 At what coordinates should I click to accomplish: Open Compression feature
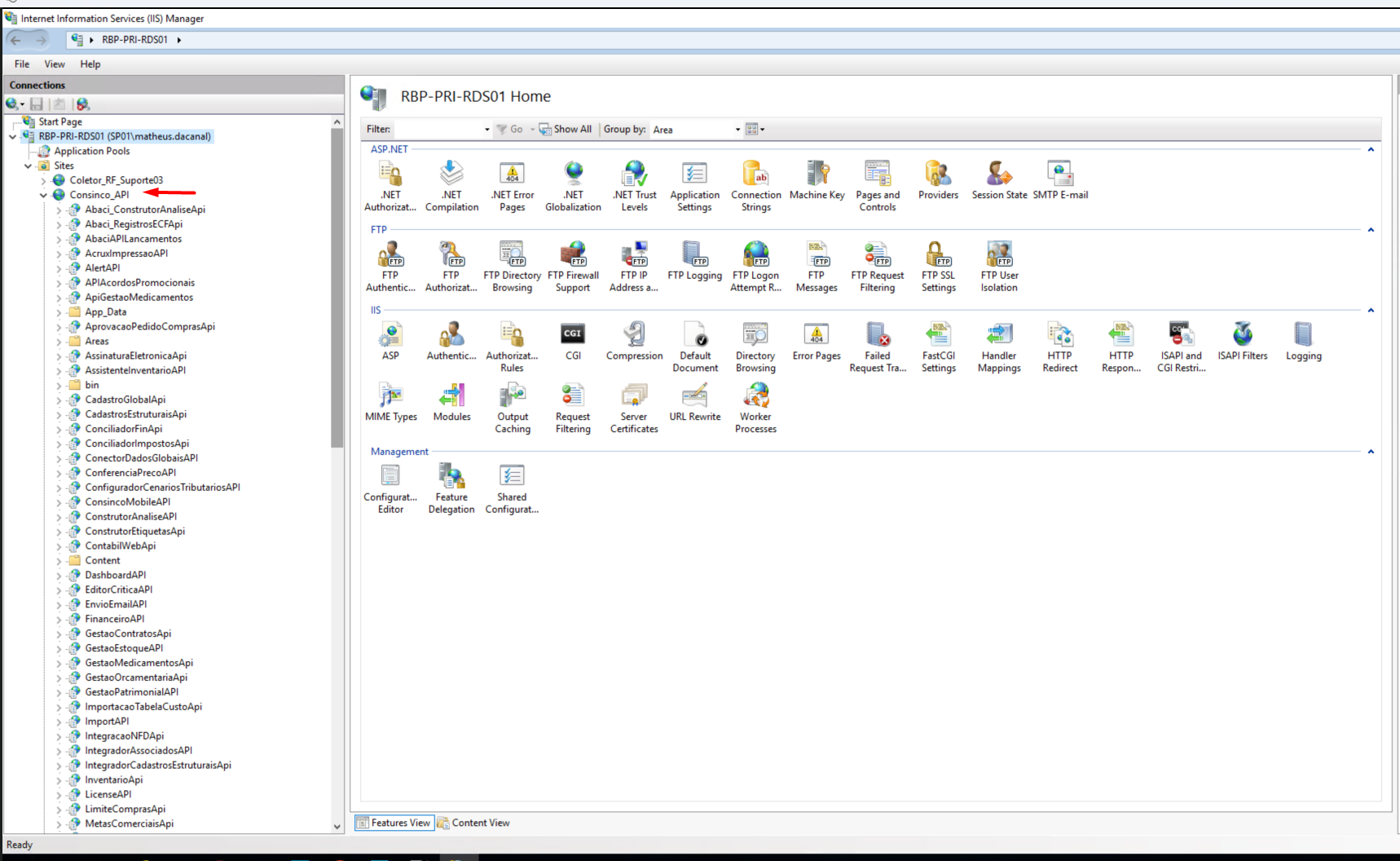(x=634, y=341)
